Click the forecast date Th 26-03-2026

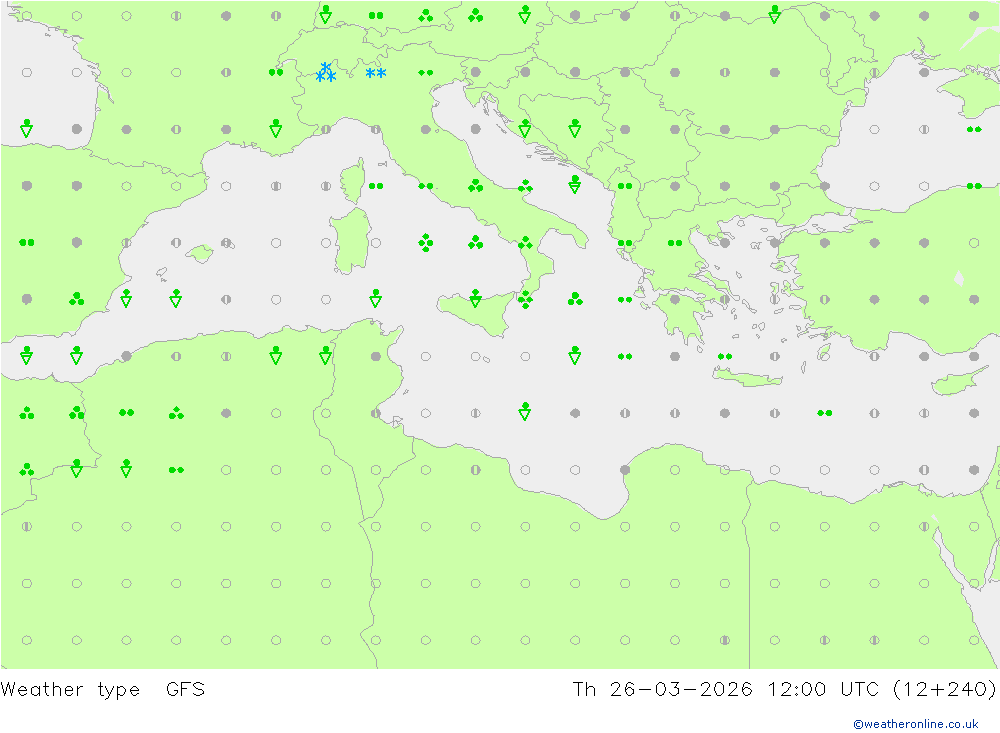(661, 689)
